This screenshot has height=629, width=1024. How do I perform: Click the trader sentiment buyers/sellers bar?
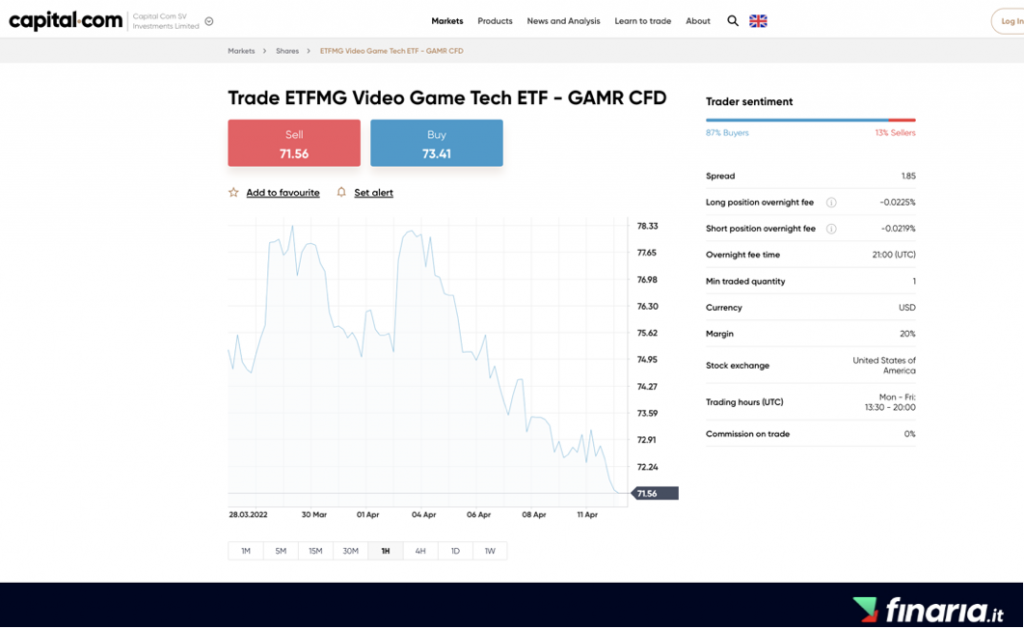[x=810, y=120]
